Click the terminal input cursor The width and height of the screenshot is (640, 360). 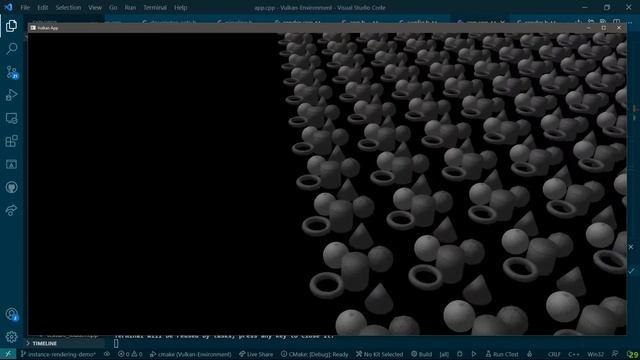tap(116, 344)
